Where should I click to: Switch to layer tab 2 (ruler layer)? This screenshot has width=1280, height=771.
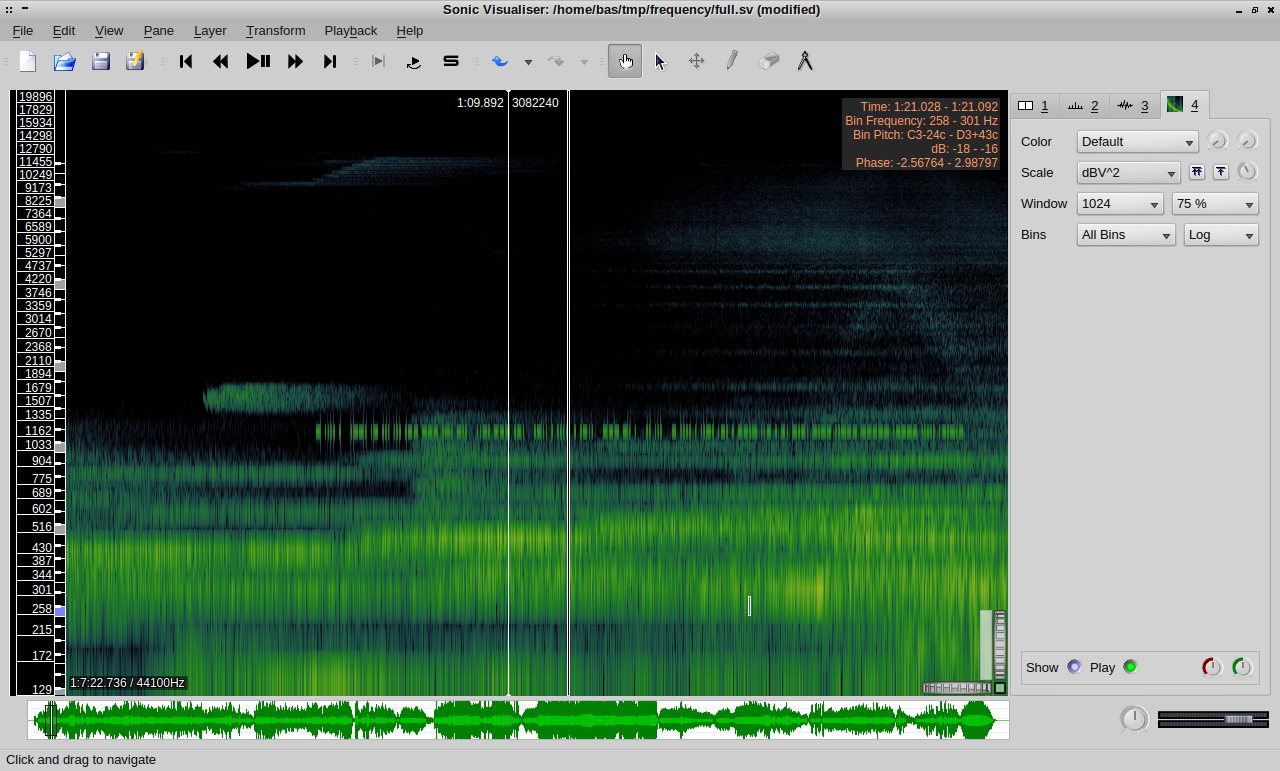pos(1084,105)
